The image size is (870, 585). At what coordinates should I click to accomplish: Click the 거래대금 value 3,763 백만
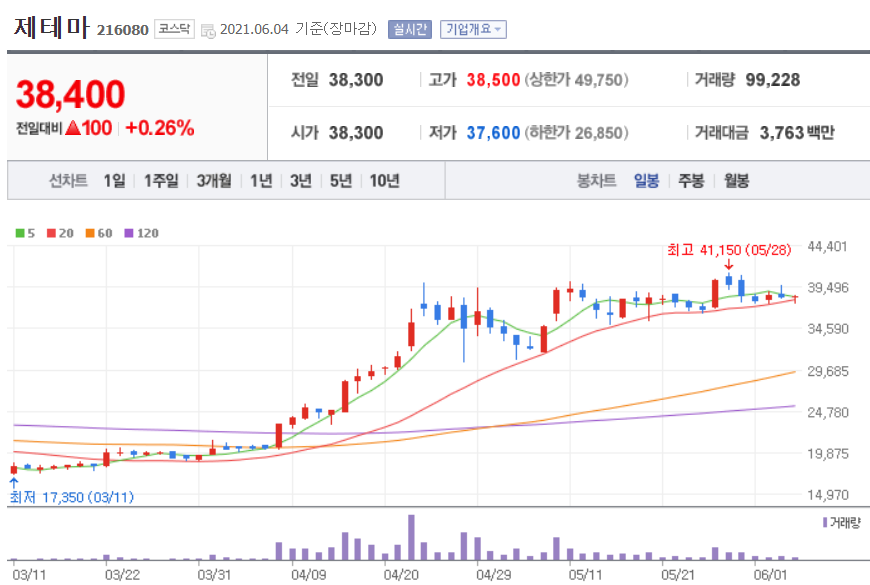click(797, 133)
